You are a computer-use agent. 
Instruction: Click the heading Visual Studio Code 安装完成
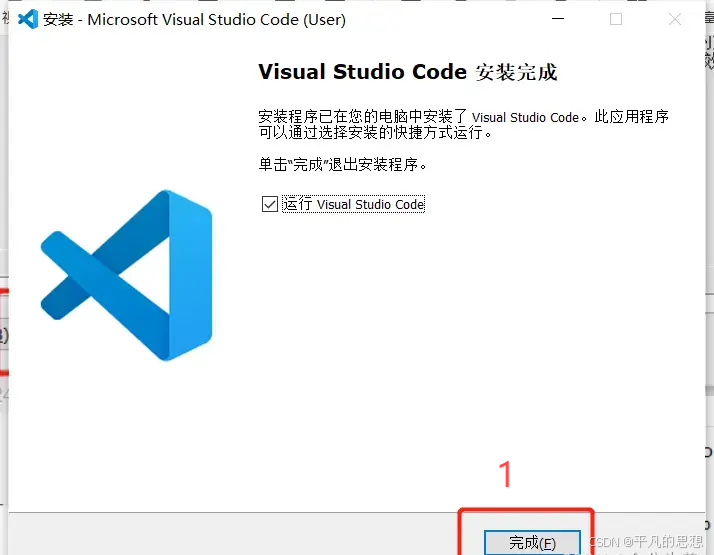click(408, 72)
